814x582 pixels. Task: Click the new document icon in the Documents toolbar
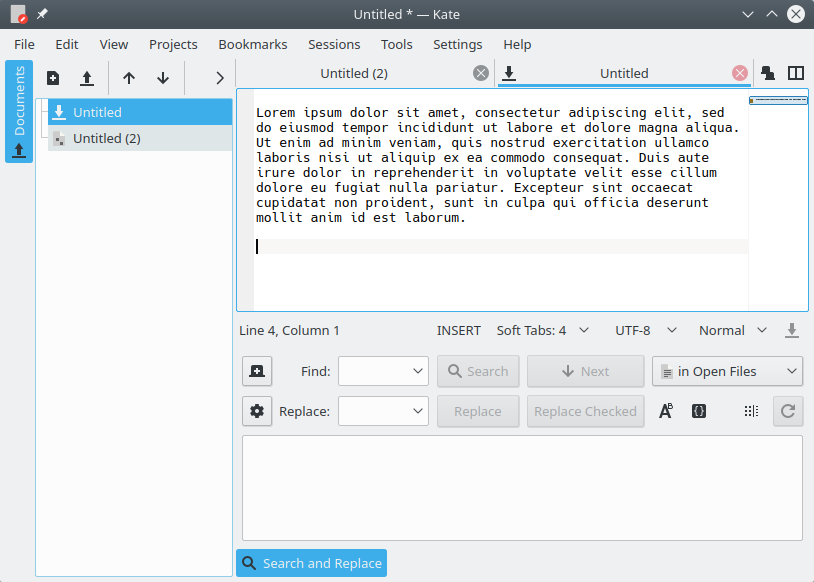(53, 78)
